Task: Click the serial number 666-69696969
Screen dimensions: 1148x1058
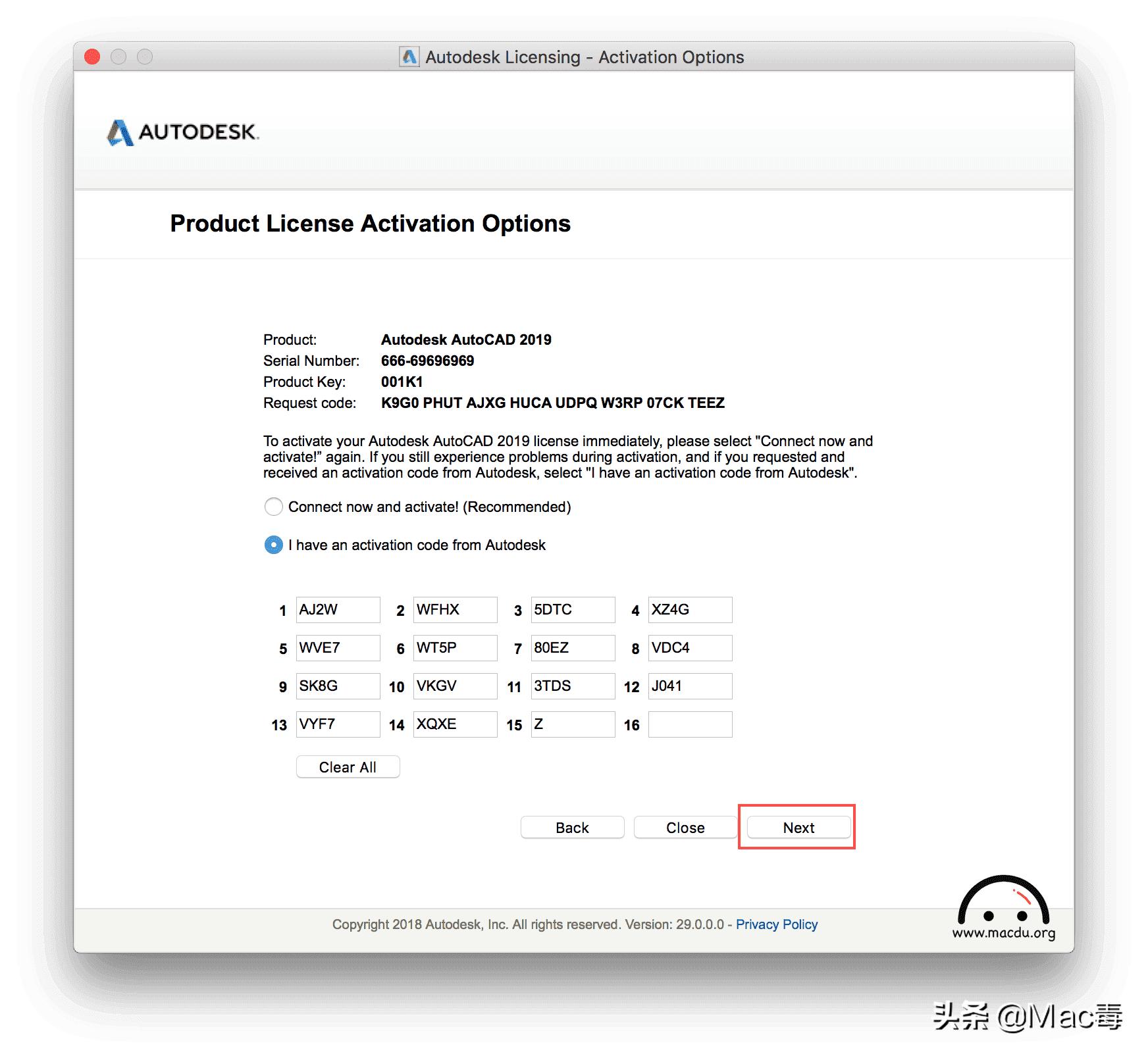Action: click(x=427, y=361)
